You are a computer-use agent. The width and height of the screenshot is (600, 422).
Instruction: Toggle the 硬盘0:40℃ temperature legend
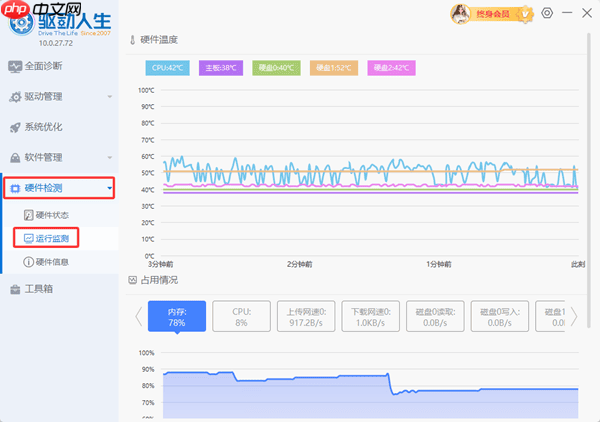(x=276, y=68)
